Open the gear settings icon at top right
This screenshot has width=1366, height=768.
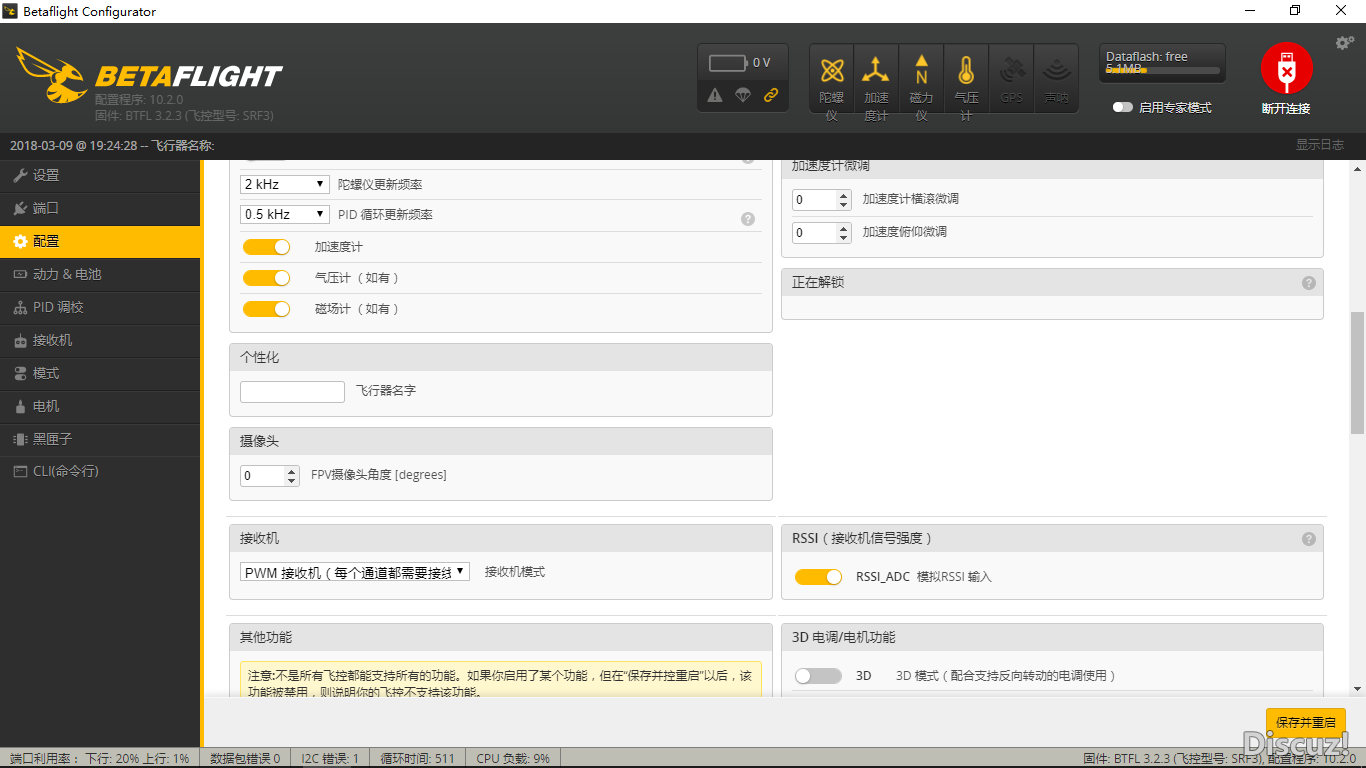1345,43
